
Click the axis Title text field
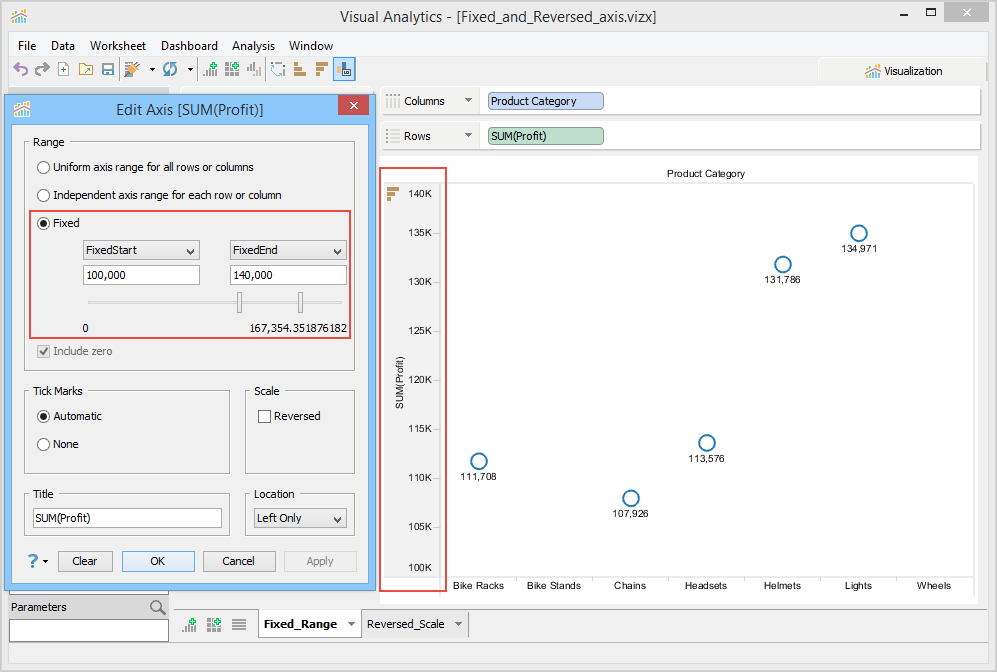pyautogui.click(x=127, y=518)
